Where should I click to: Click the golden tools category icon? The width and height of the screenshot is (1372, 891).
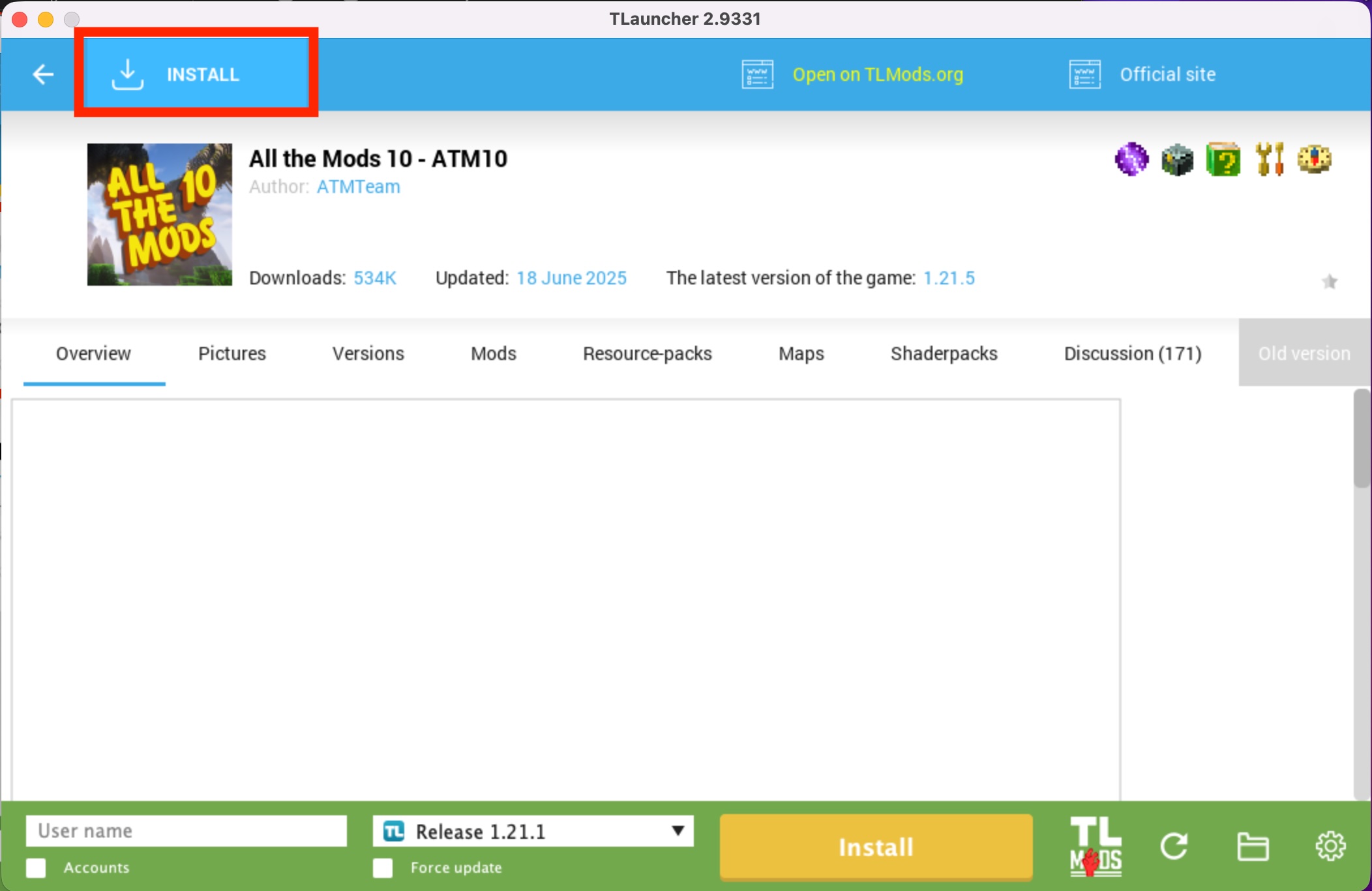(x=1269, y=159)
